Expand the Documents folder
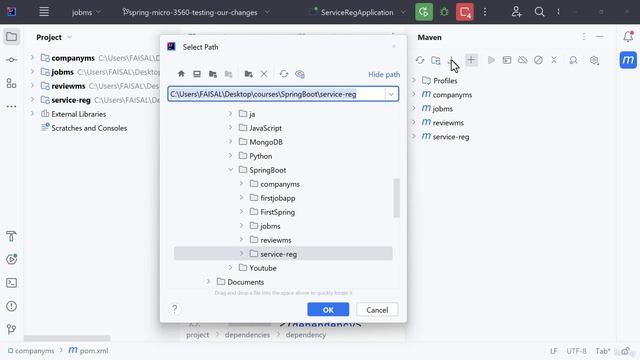Viewport: 640px width, 360px height. [x=208, y=282]
